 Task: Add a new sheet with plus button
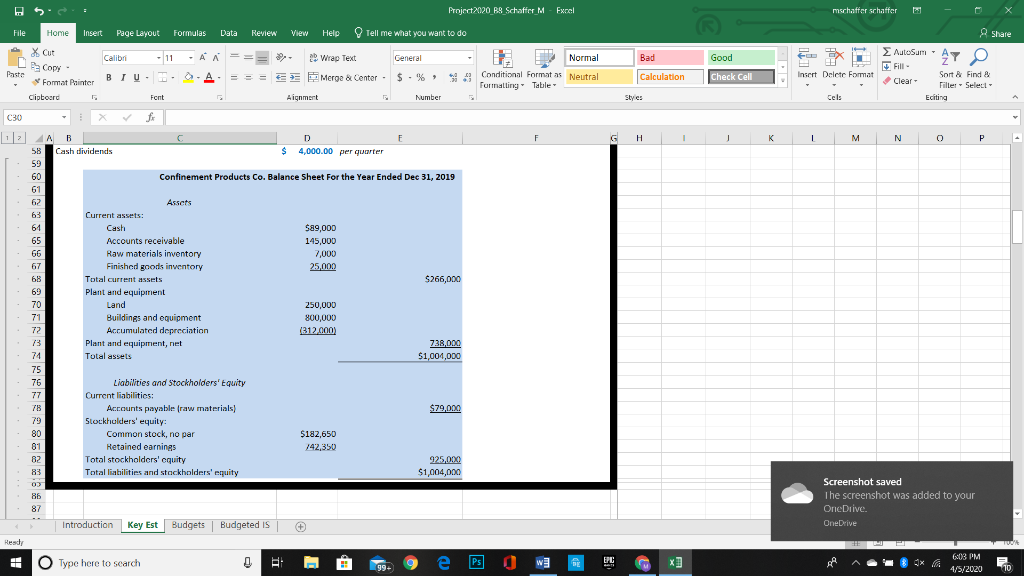300,526
